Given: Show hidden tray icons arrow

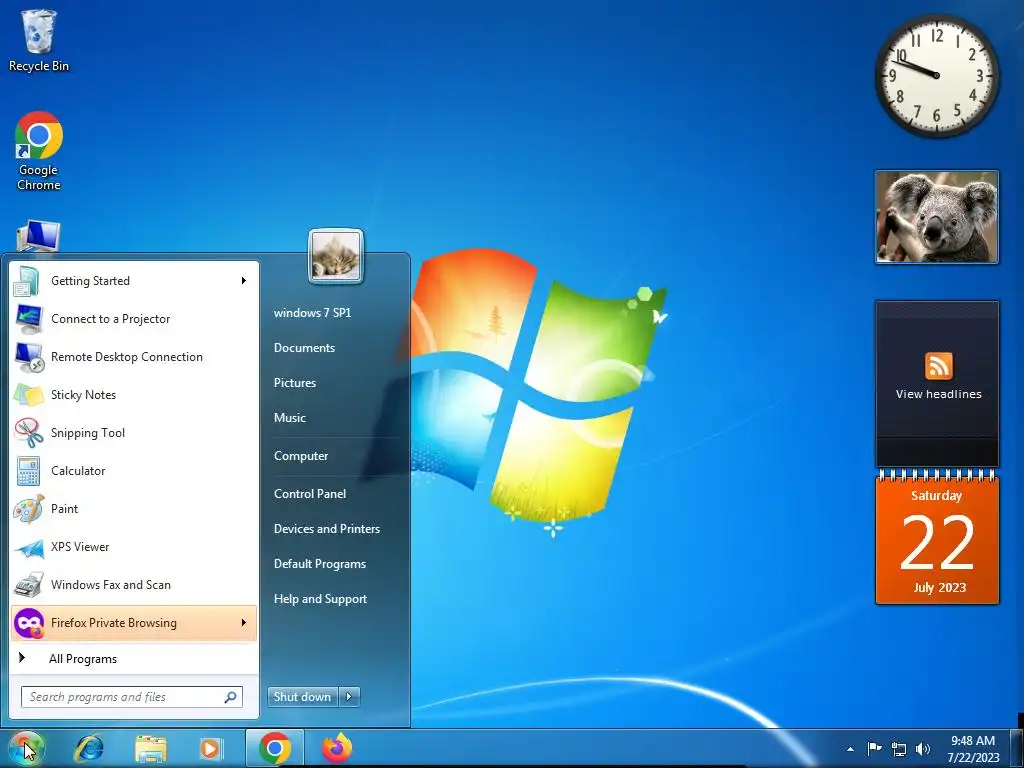Looking at the screenshot, I should pos(850,749).
